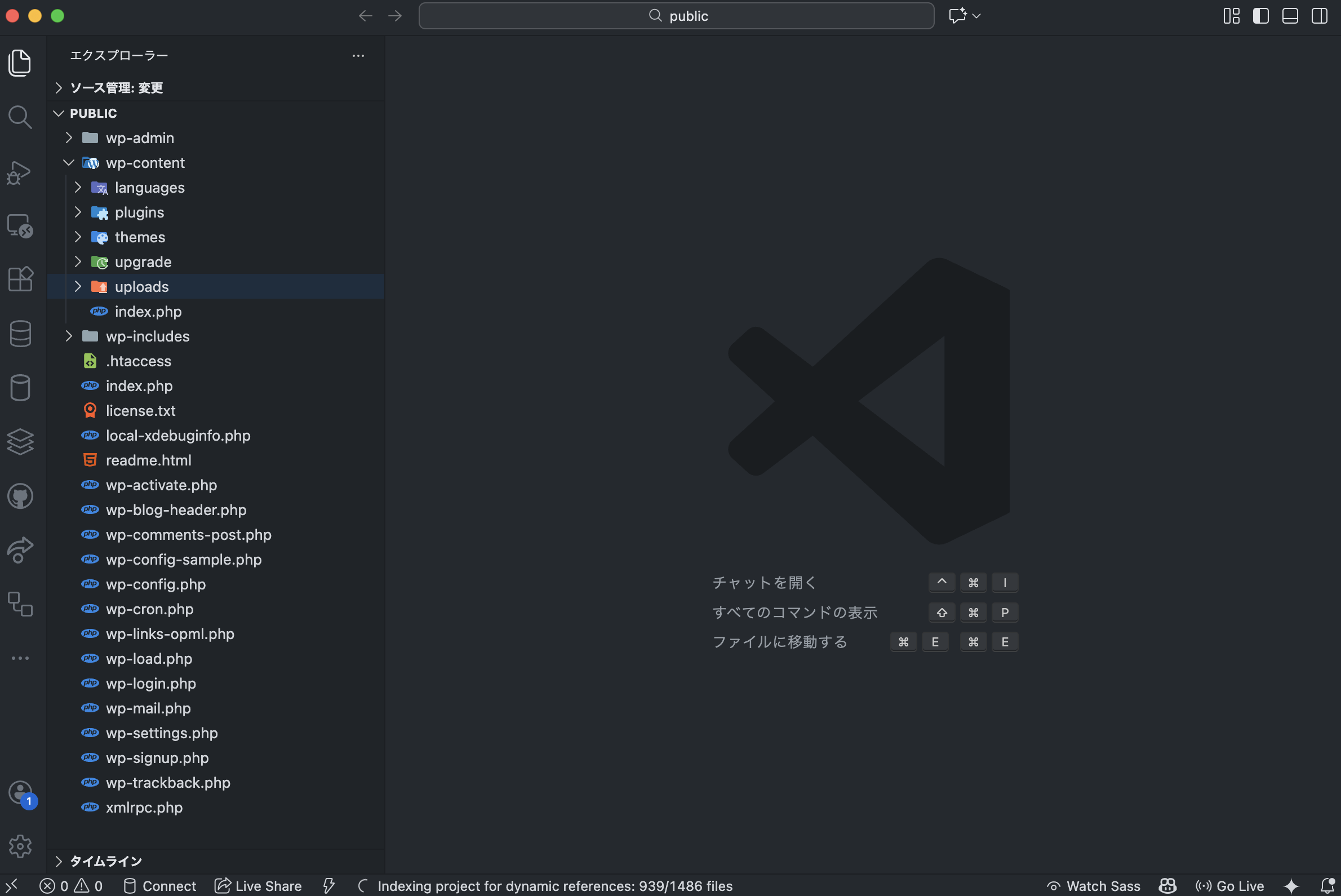Click Go Live in status bar

pos(1229,886)
